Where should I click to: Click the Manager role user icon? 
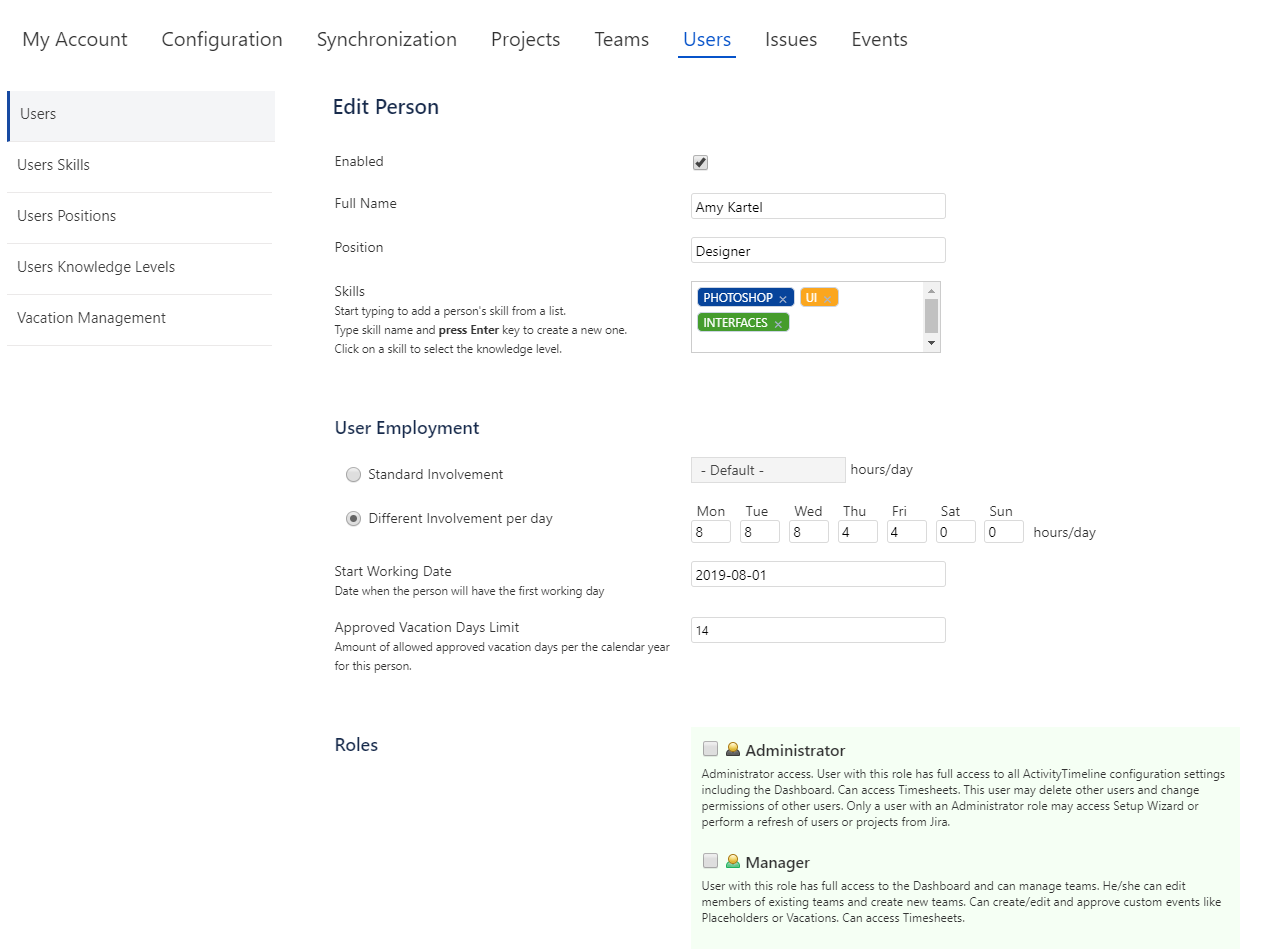point(733,862)
